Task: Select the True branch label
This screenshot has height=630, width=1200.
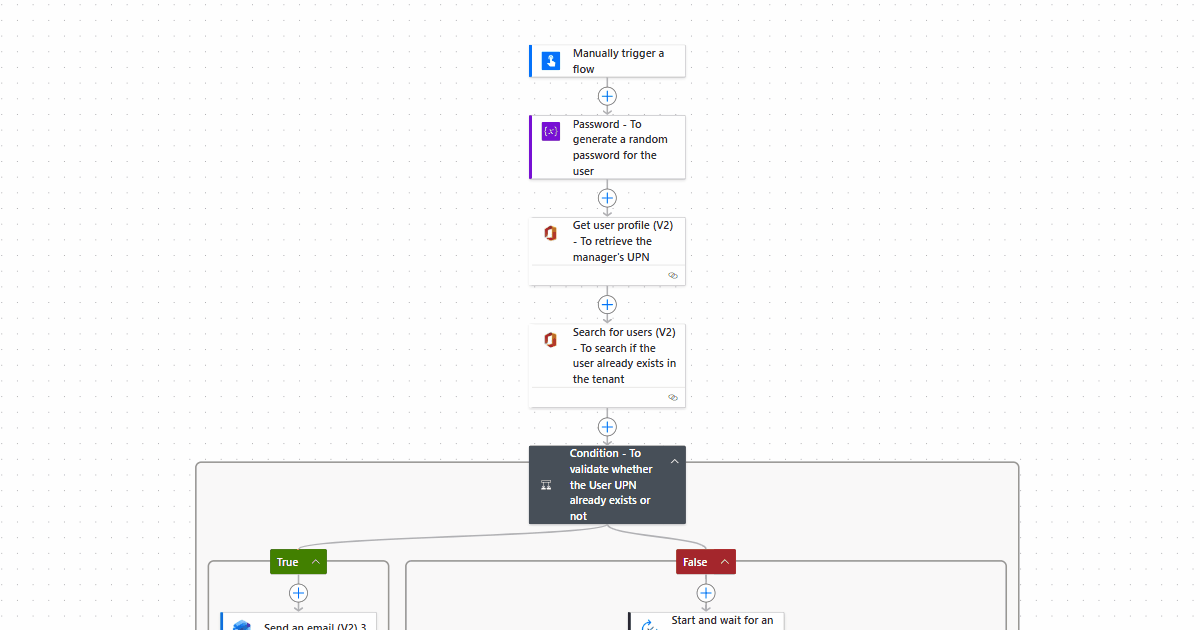Action: [x=288, y=561]
